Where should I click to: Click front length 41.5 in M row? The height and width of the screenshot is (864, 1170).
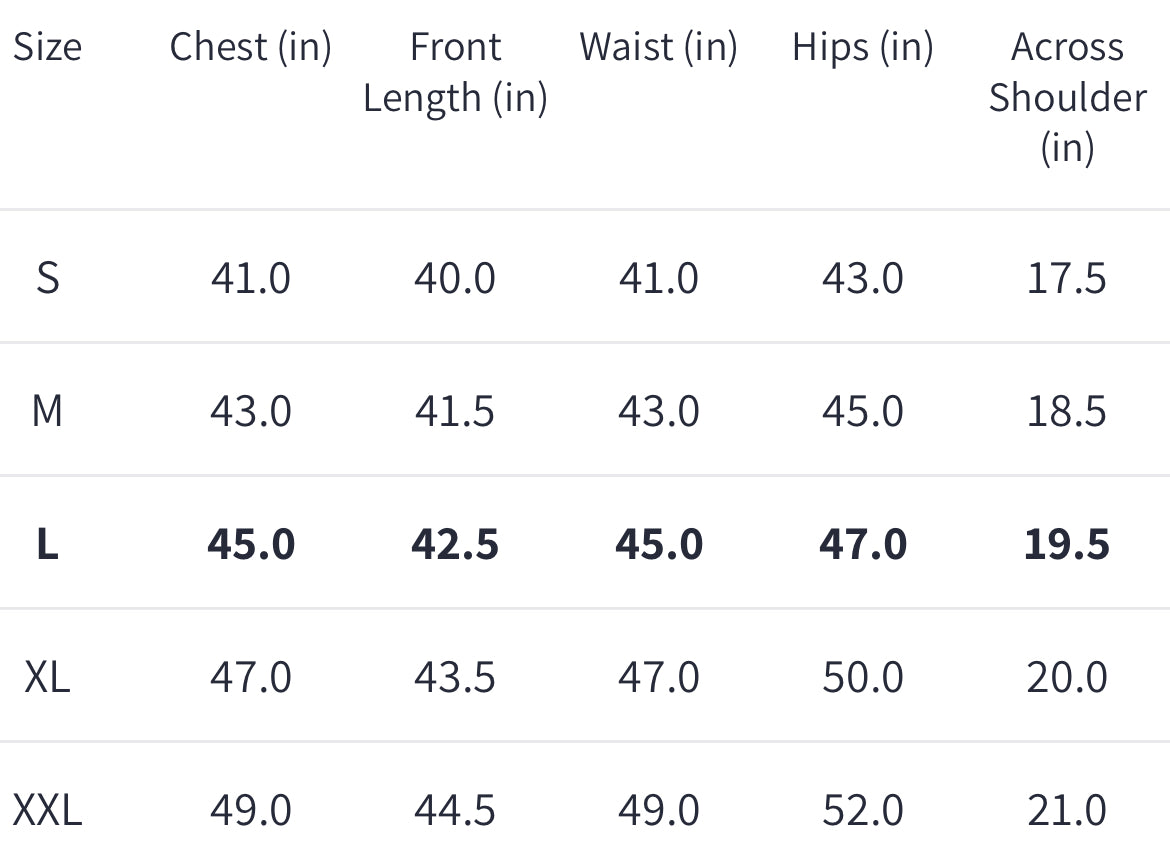click(x=455, y=410)
